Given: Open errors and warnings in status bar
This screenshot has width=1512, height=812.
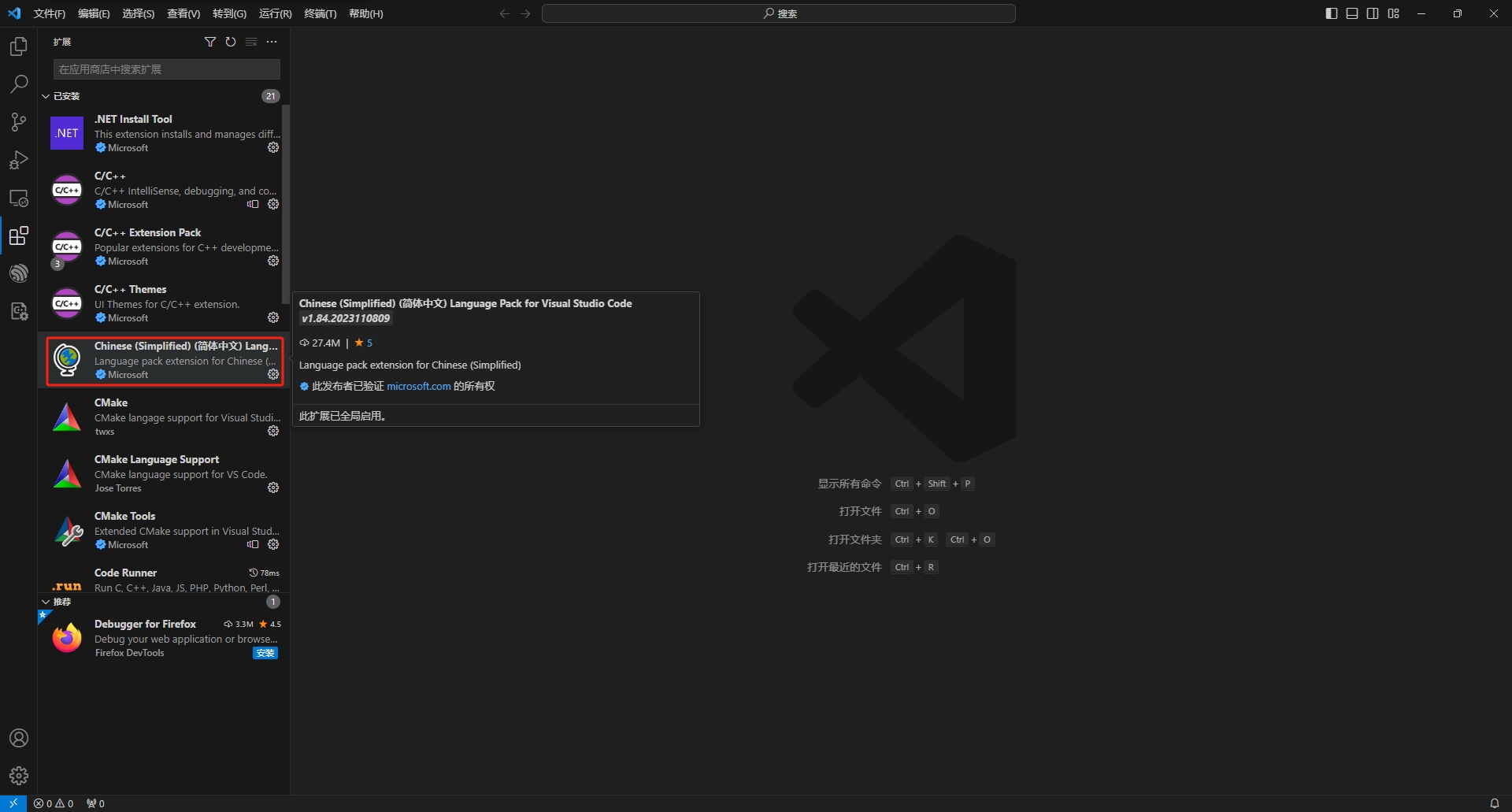Looking at the screenshot, I should (54, 803).
